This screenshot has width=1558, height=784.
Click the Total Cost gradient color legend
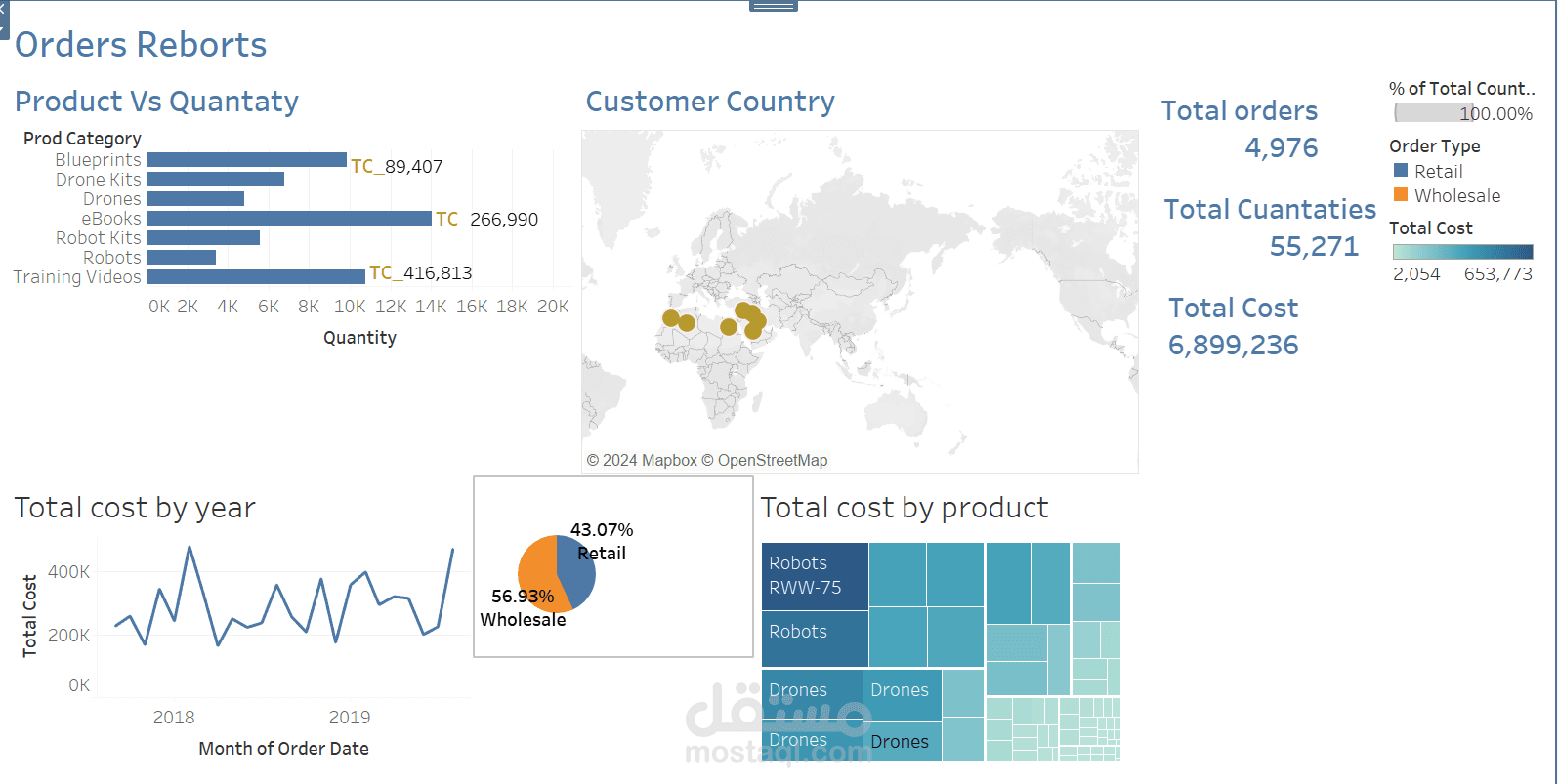click(1463, 252)
